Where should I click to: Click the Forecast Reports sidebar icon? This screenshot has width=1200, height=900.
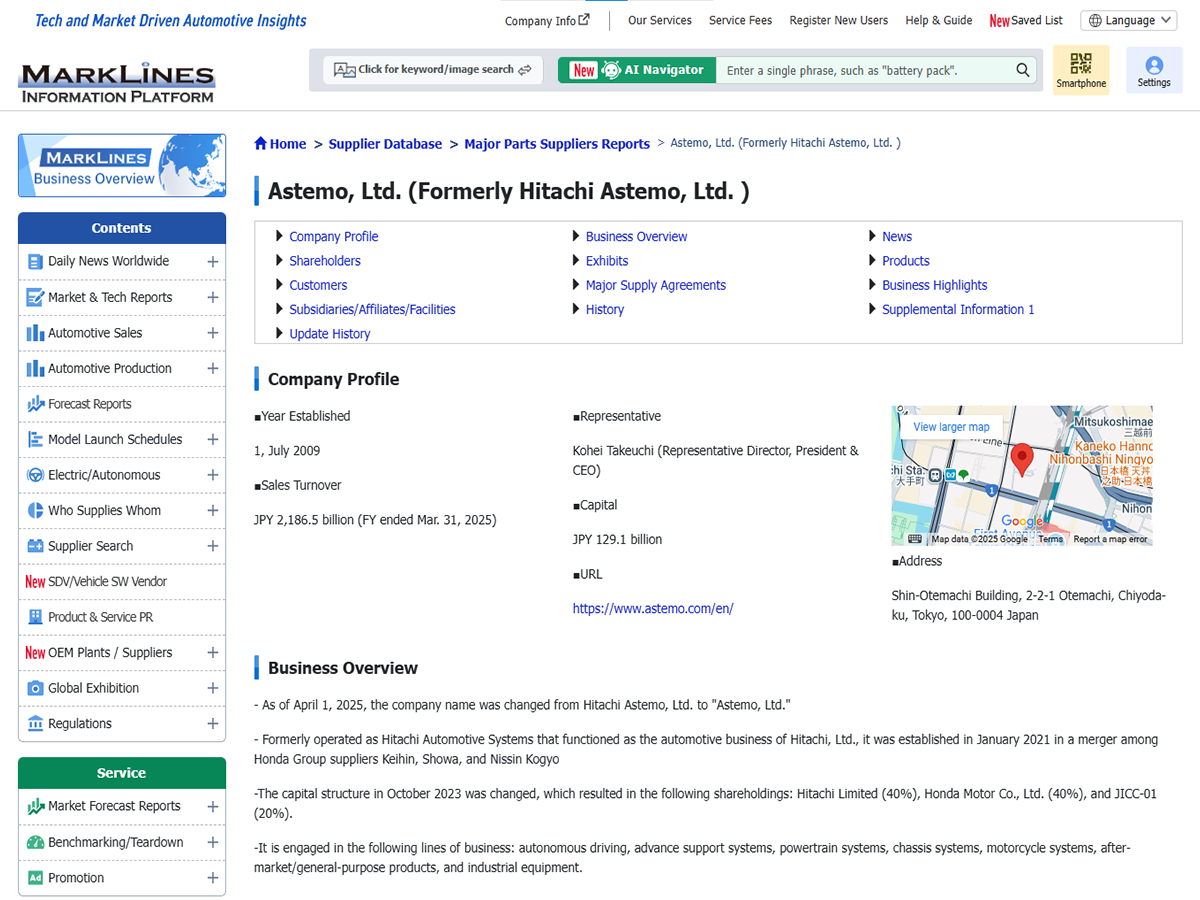35,404
